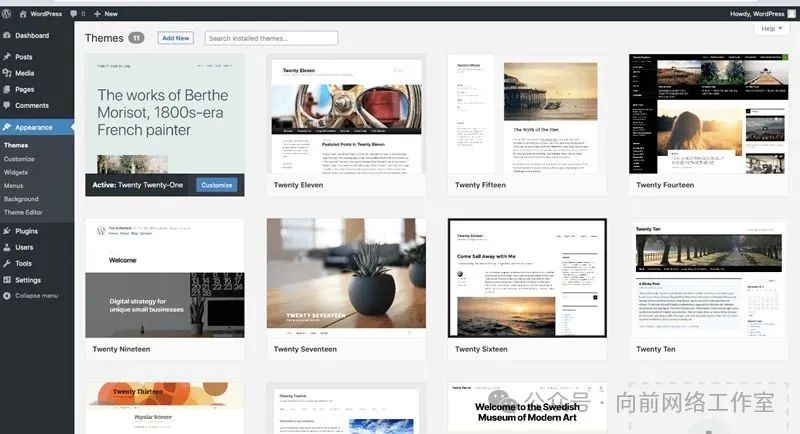Click the Comments speech bubble icon
The height and width of the screenshot is (434, 800).
(x=7, y=105)
